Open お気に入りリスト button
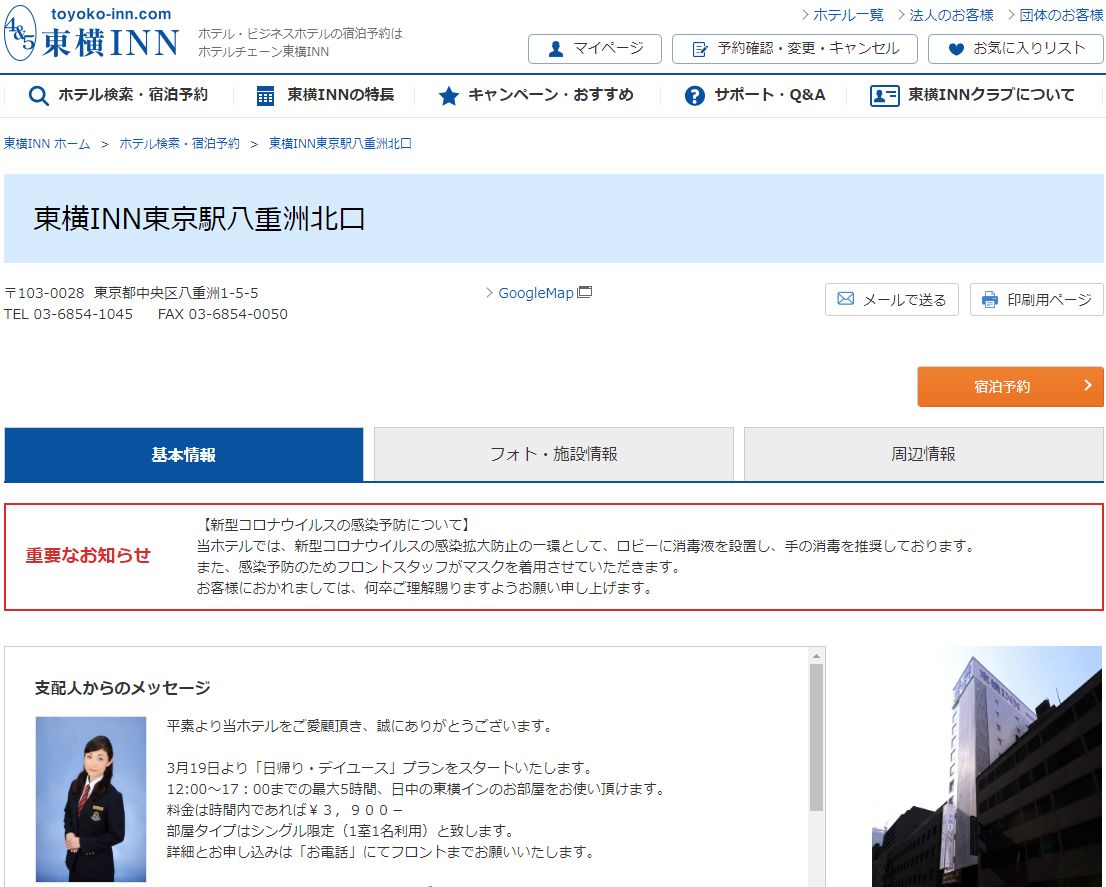This screenshot has width=1106, height=887. pyautogui.click(x=1016, y=49)
